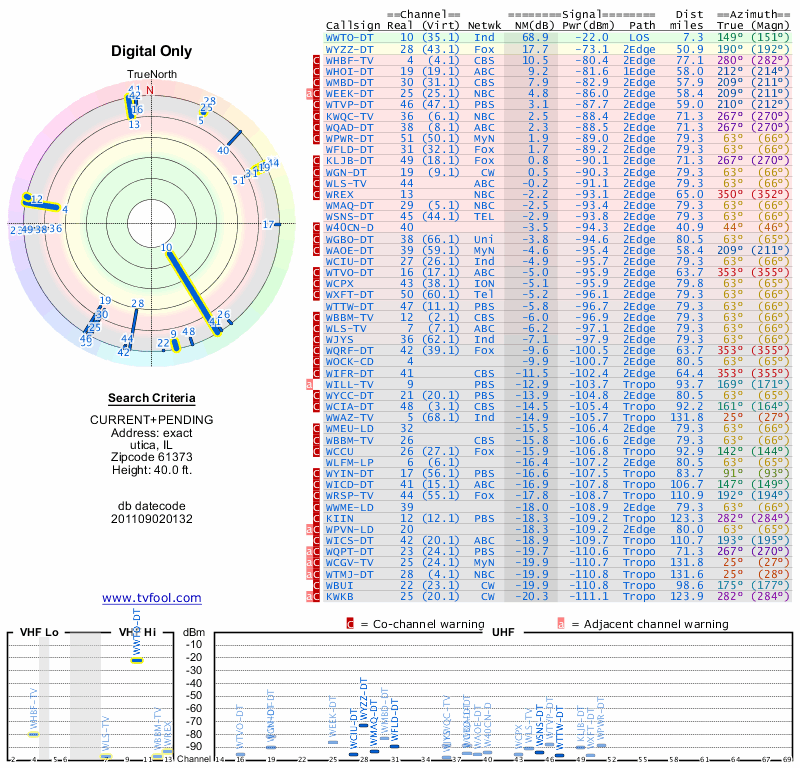This screenshot has height=768, width=800.
Task: Open the www.tvfool.com link
Action: coord(151,598)
